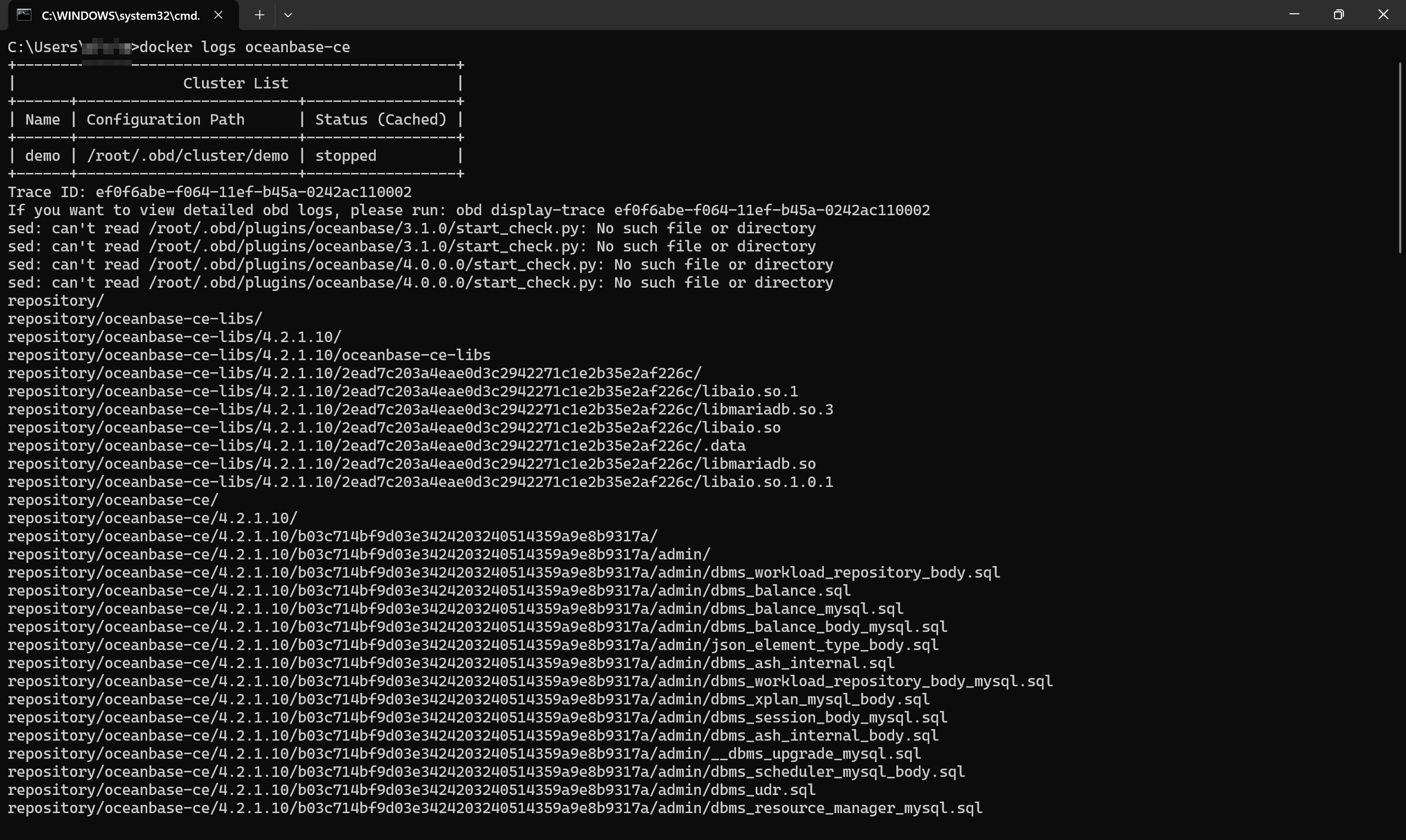Click the scrollbar track below the thumb
The width and height of the screenshot is (1406, 840).
[1400, 537]
